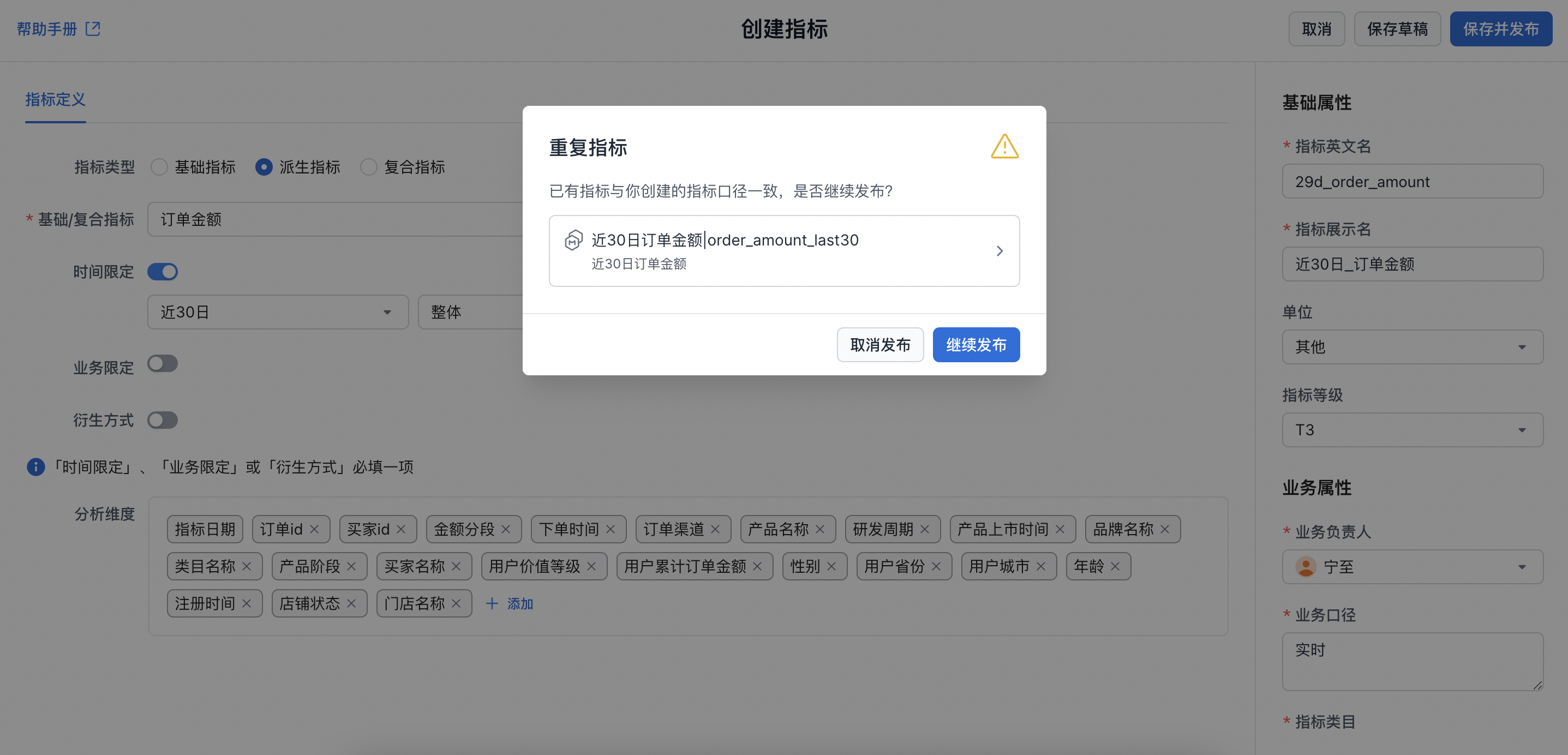Remove the 年龄 dimension tag
This screenshot has height=755, width=1568.
pyautogui.click(x=1115, y=566)
